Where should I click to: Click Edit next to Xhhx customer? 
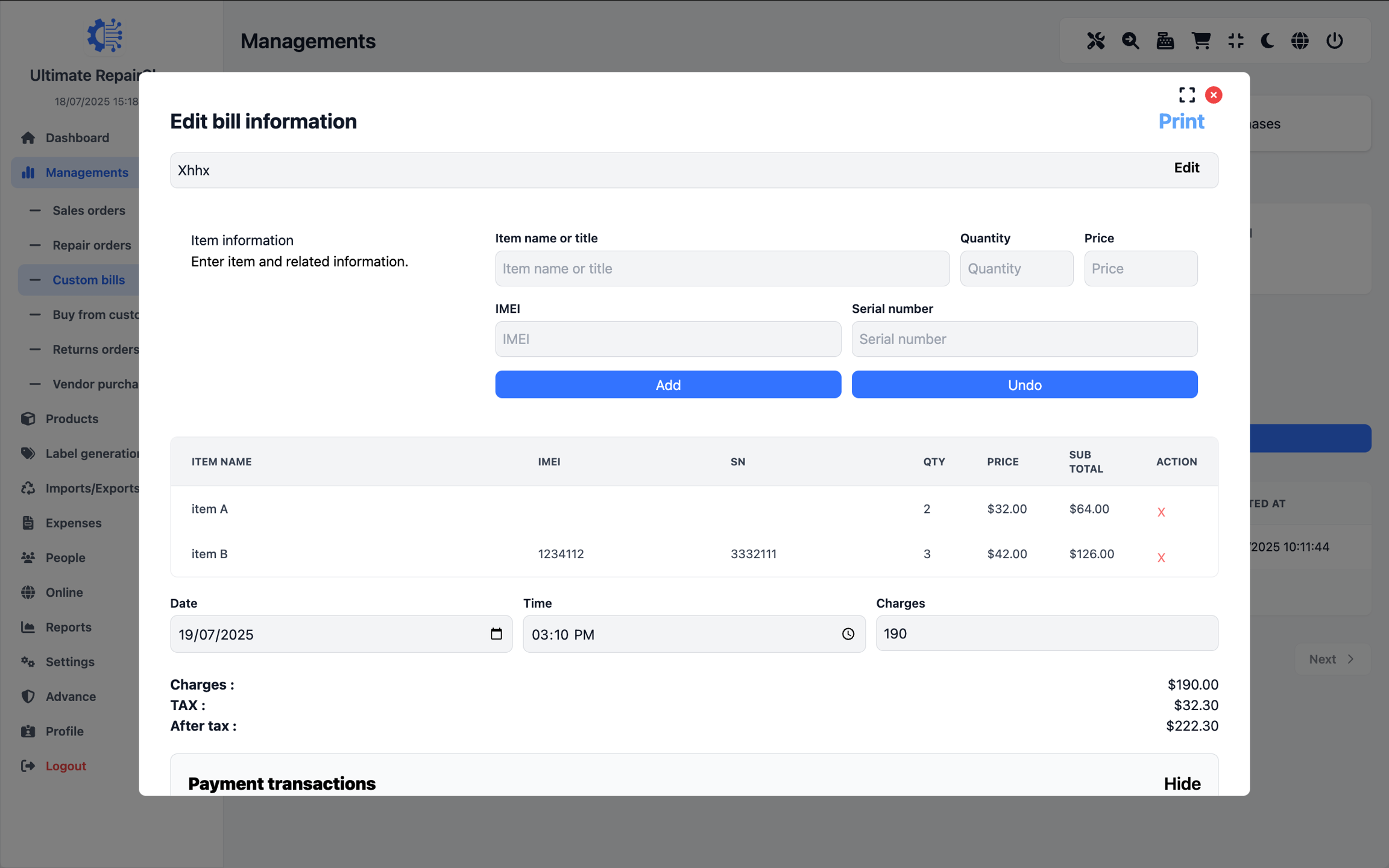coord(1186,168)
